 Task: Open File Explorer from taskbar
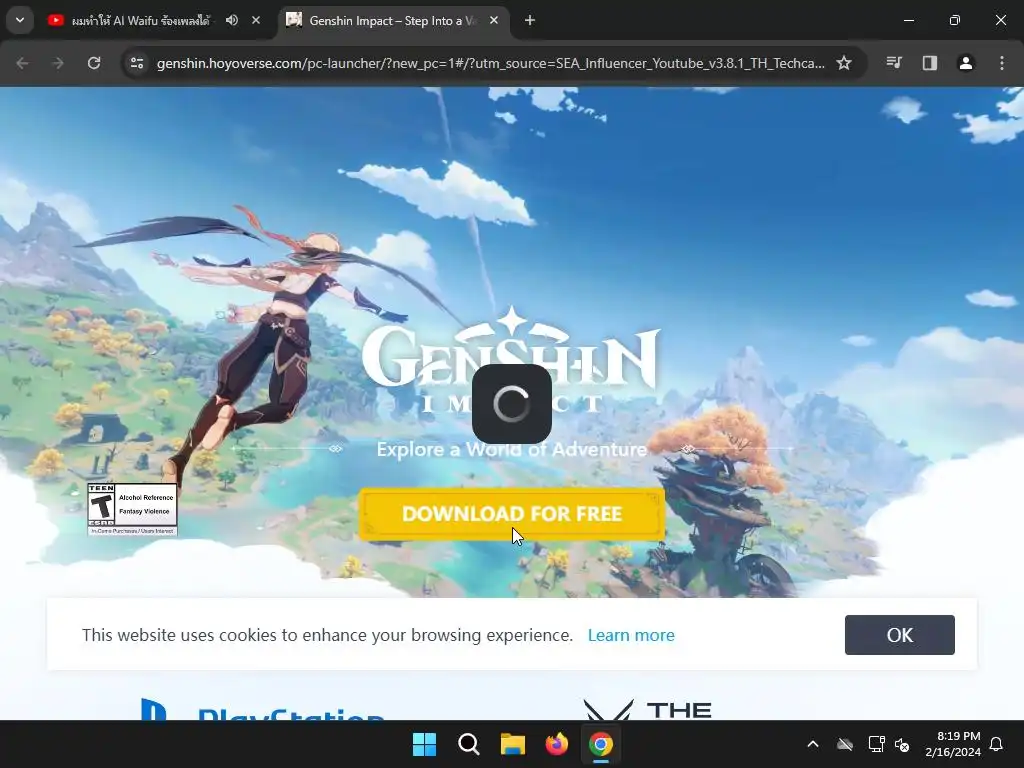(x=513, y=744)
